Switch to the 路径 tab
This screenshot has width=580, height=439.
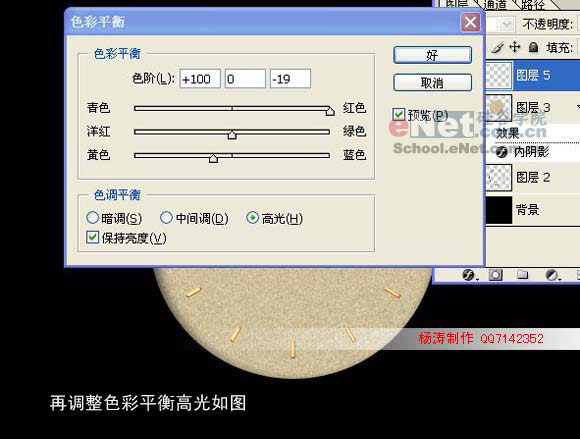pyautogui.click(x=533, y=4)
